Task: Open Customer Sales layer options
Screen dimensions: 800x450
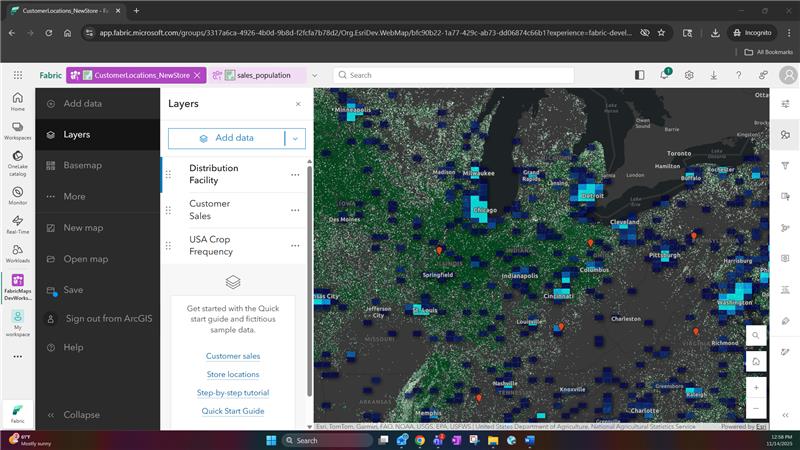Action: click(x=295, y=210)
